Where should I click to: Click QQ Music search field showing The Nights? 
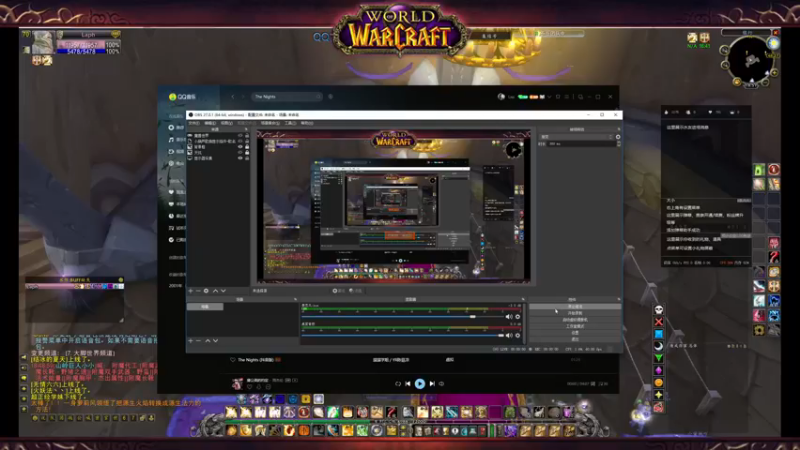287,96
